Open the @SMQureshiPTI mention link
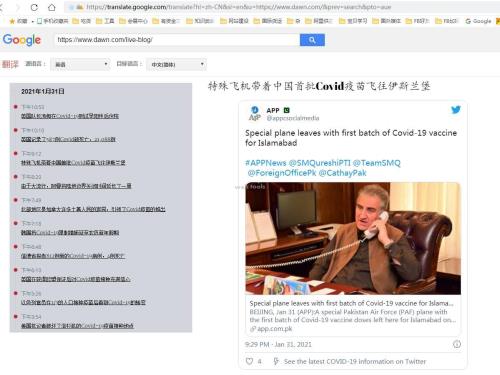Image resolution: width=500 pixels, height=375 pixels. coord(319,163)
